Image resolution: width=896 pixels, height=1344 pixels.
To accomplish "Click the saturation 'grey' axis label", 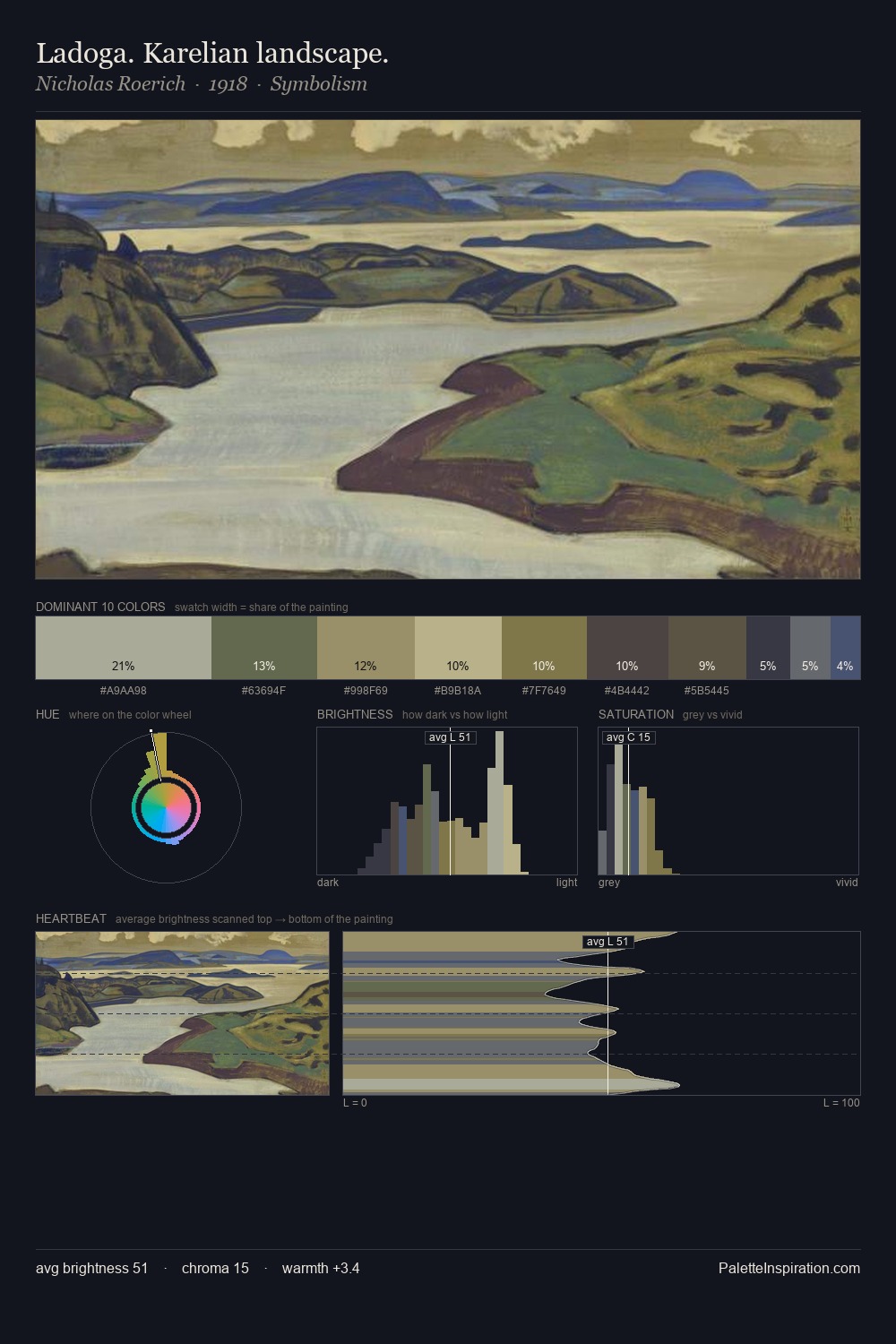I will tap(609, 883).
